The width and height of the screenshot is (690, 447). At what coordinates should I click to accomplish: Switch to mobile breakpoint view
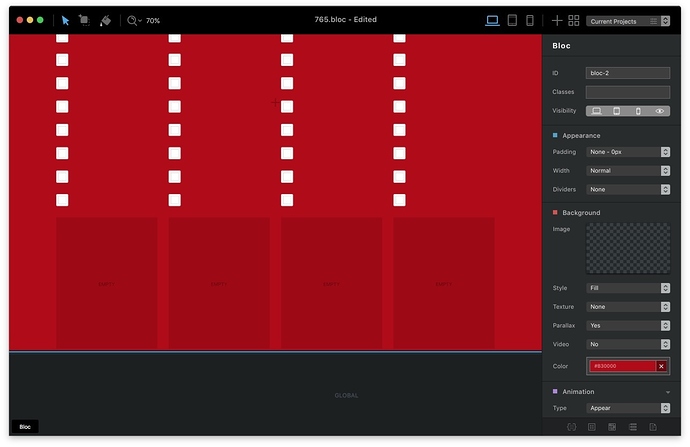pos(531,20)
